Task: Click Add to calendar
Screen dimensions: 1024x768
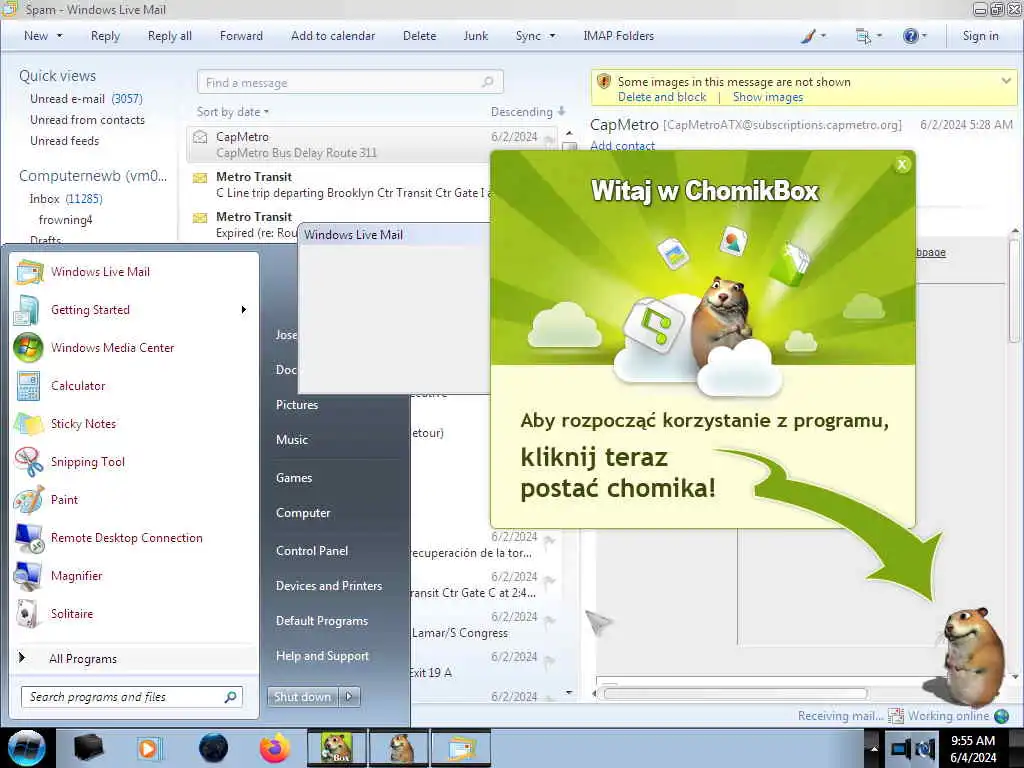Action: (x=333, y=36)
